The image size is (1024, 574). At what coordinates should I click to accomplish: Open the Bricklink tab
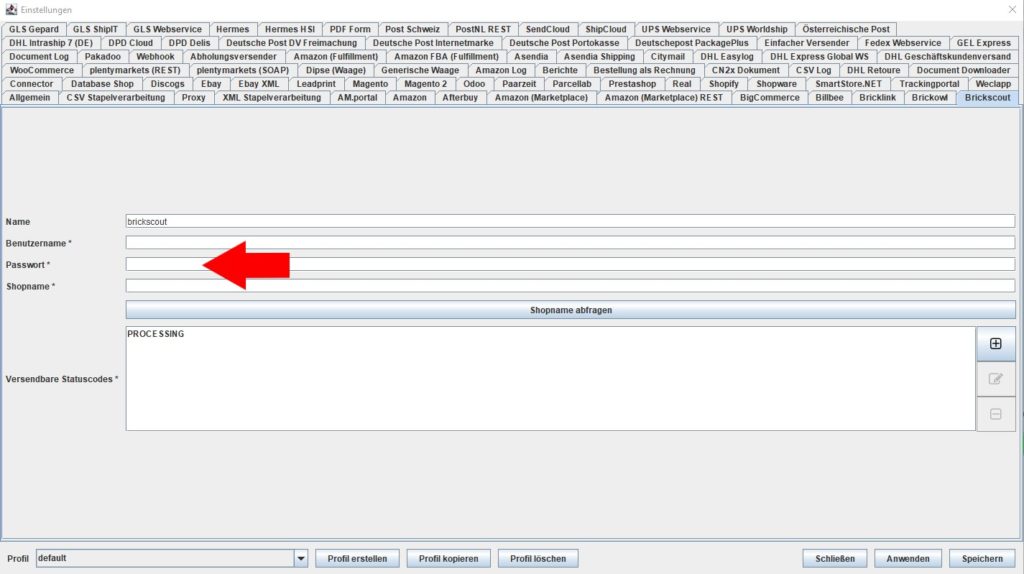(877, 97)
